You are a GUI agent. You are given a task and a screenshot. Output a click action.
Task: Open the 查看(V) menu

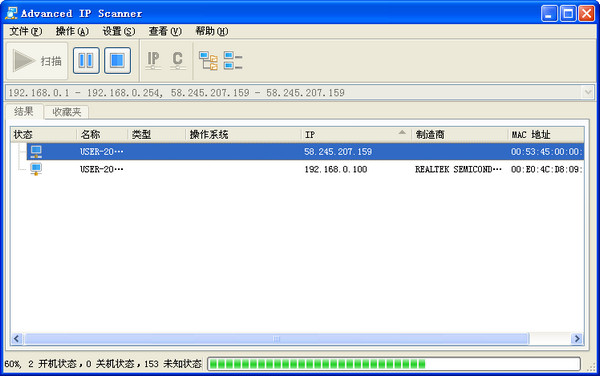coord(165,31)
